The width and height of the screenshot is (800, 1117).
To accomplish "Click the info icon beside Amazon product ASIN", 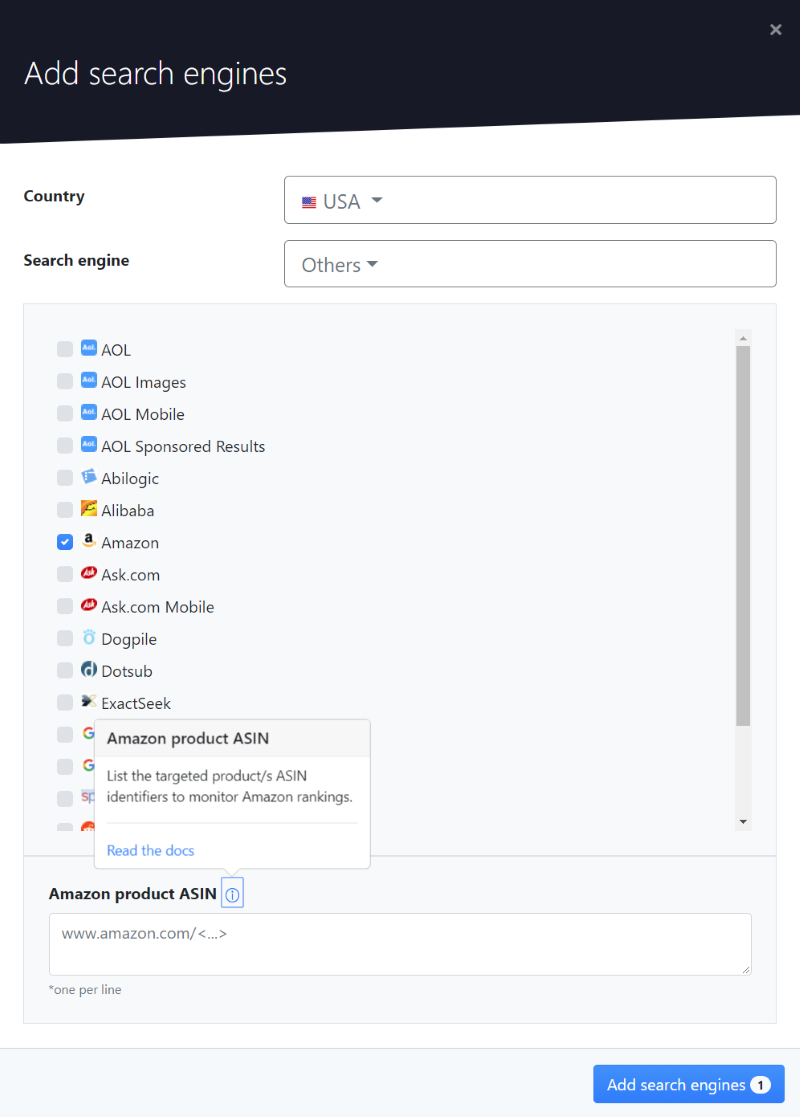I will click(x=232, y=894).
